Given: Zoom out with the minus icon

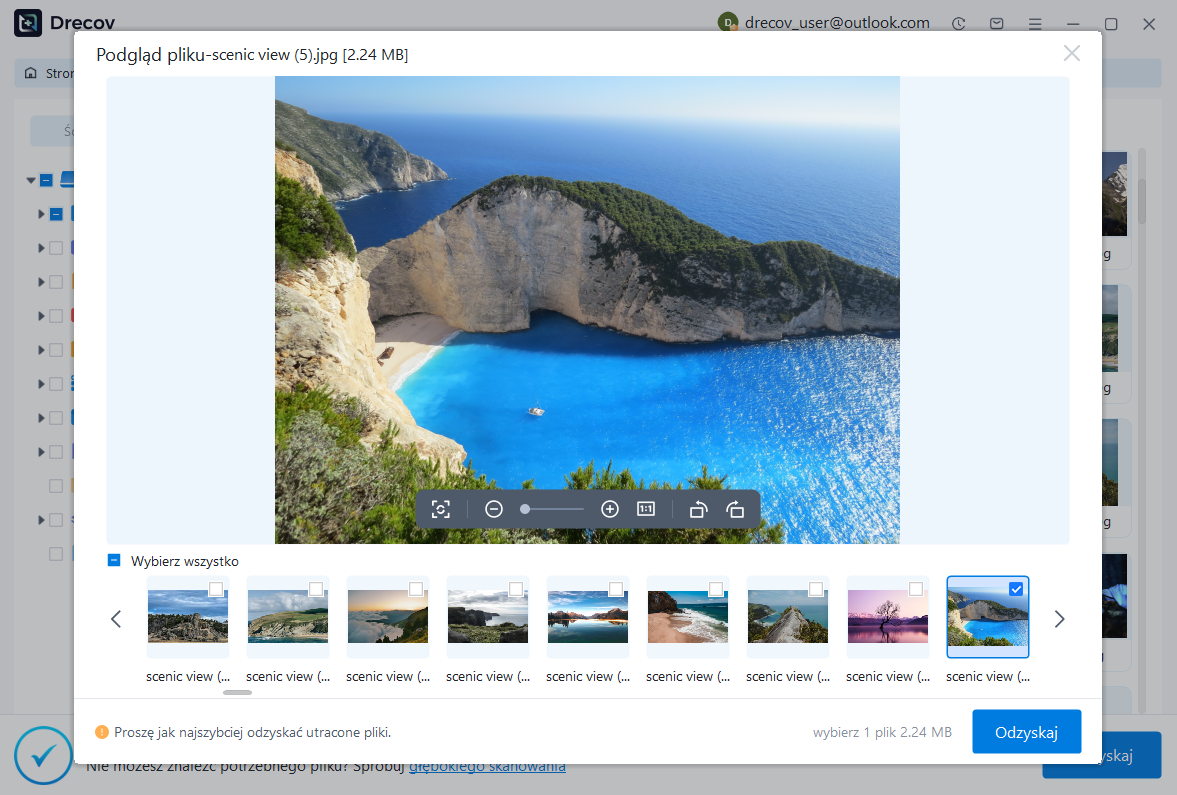Looking at the screenshot, I should tap(494, 509).
